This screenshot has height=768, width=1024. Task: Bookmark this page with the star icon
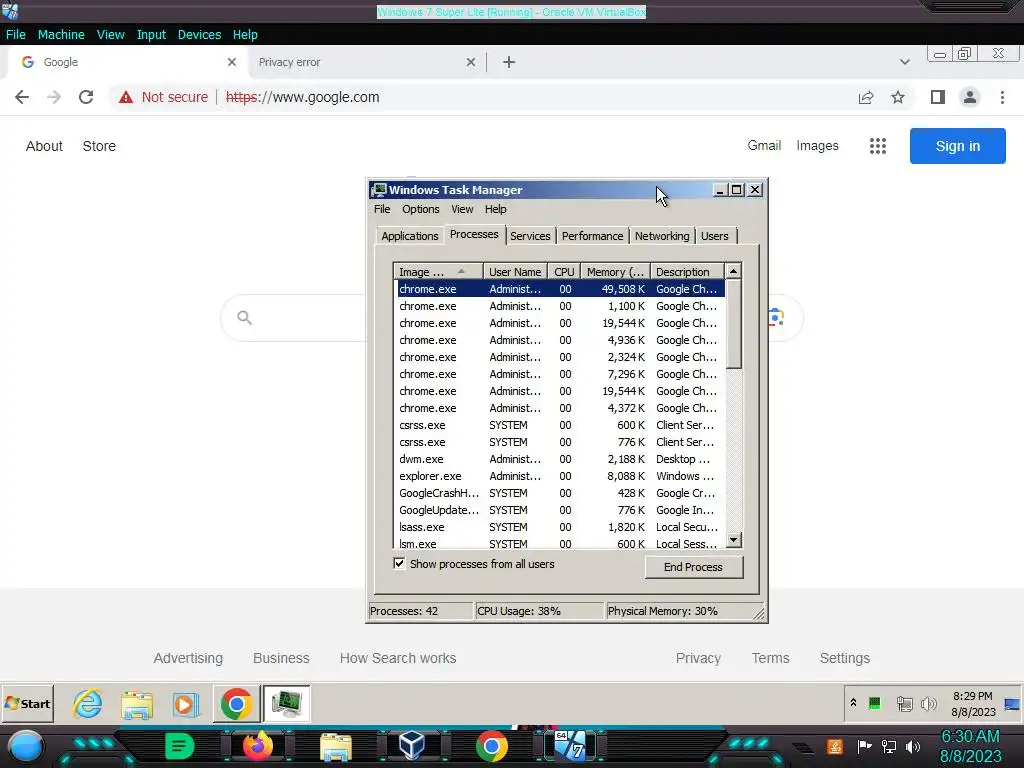coord(899,97)
